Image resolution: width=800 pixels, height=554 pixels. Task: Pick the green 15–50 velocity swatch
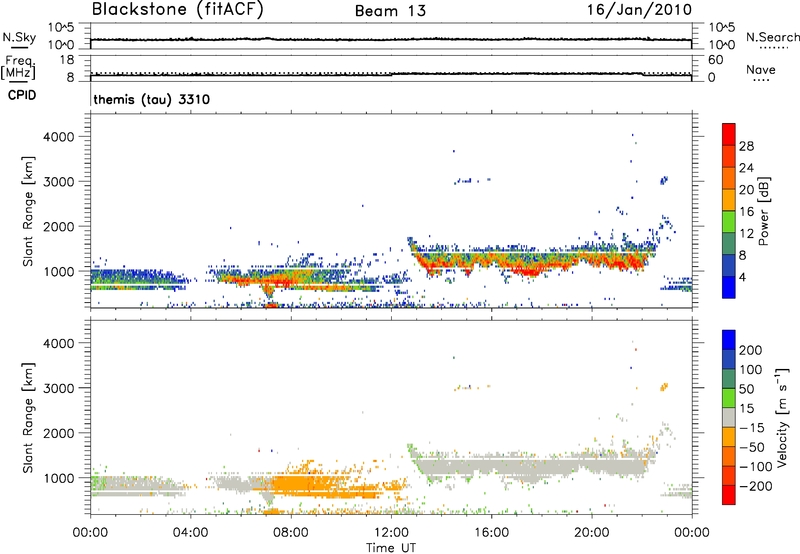729,398
